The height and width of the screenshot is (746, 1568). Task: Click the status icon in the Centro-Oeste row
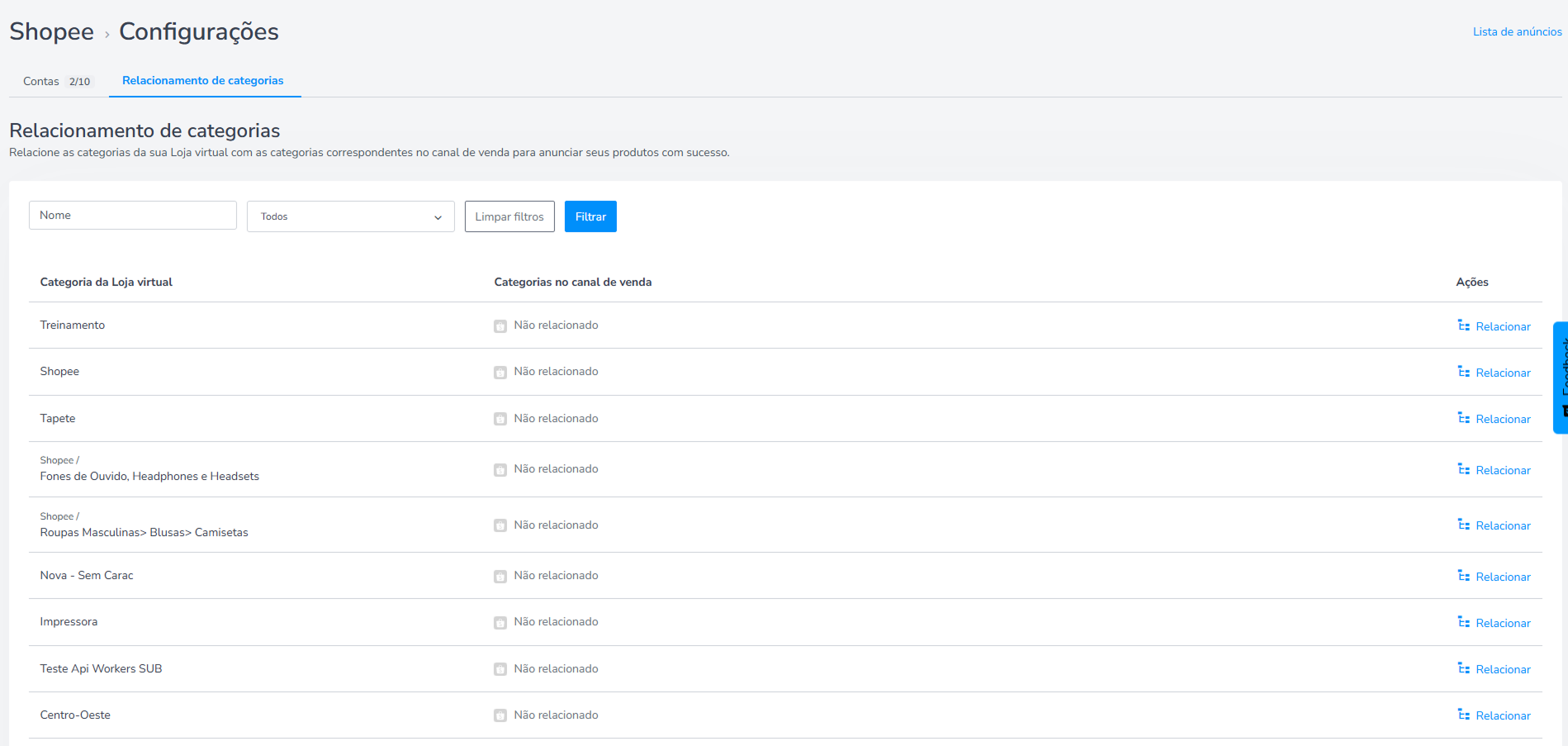point(500,715)
